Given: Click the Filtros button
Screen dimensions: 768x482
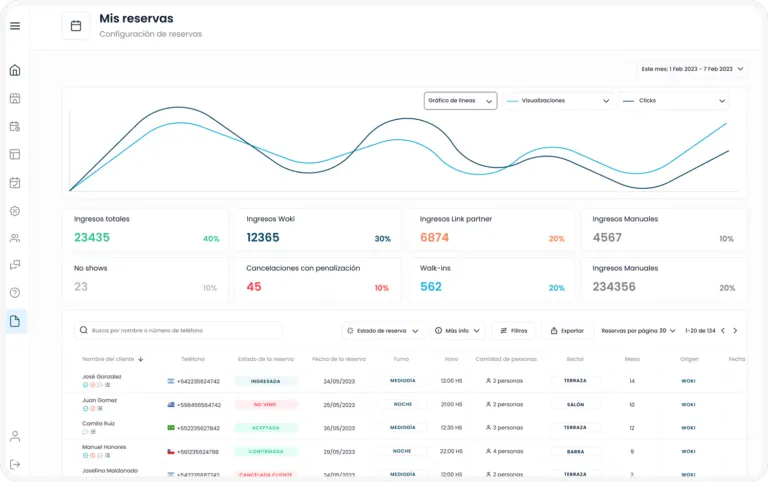Looking at the screenshot, I should coord(514,330).
